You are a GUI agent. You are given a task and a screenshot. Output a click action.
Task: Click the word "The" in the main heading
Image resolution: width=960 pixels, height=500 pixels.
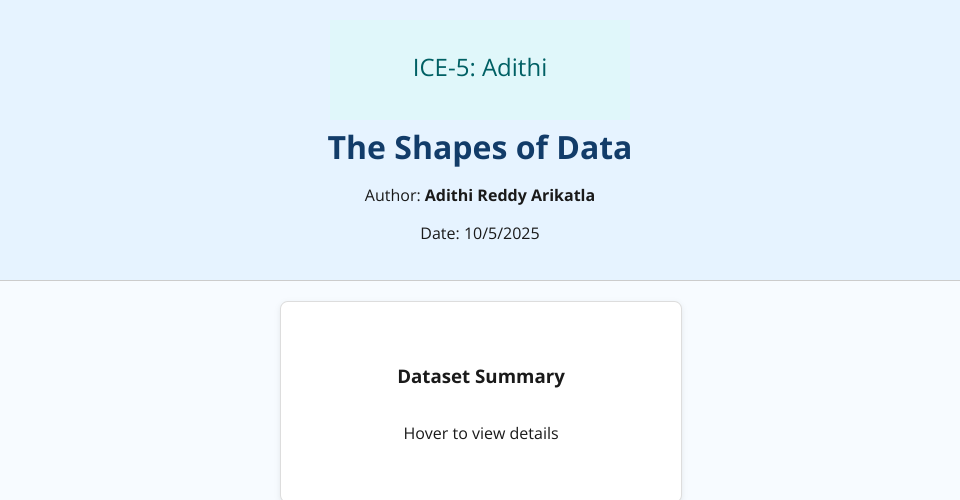pos(356,148)
